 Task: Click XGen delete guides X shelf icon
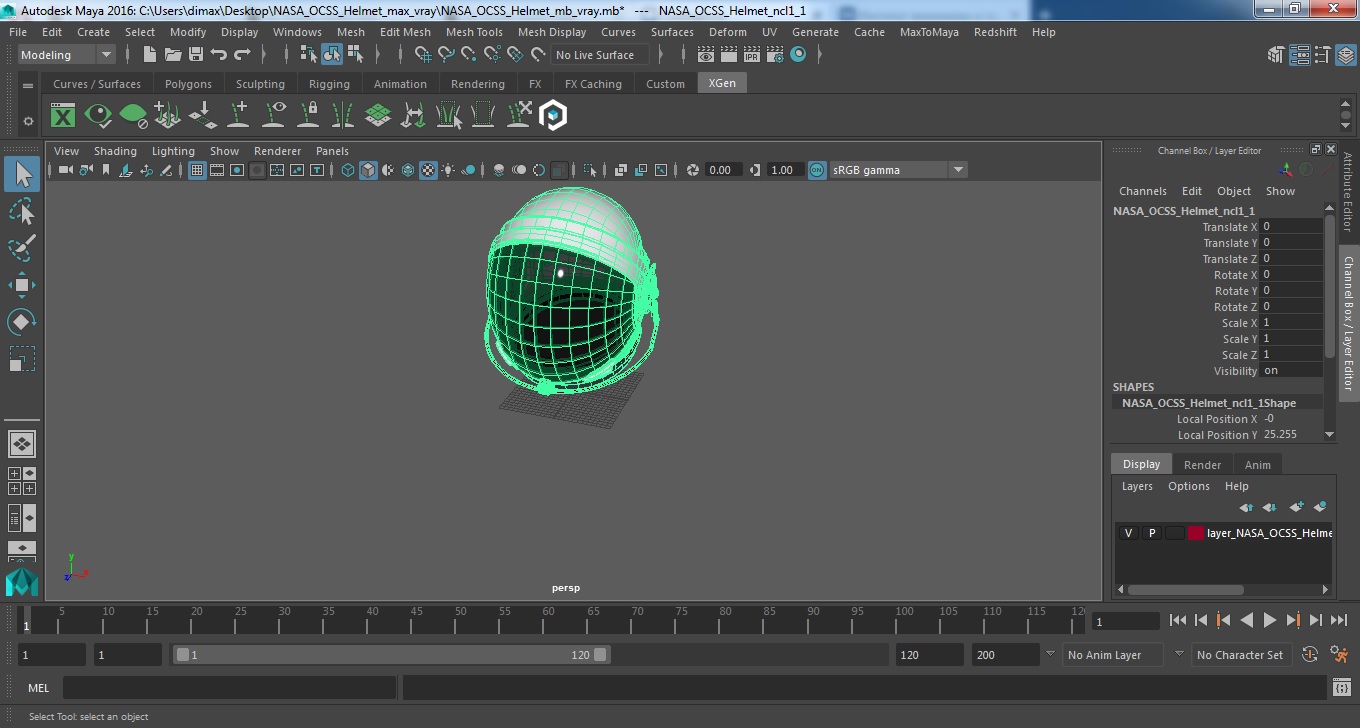tap(518, 116)
